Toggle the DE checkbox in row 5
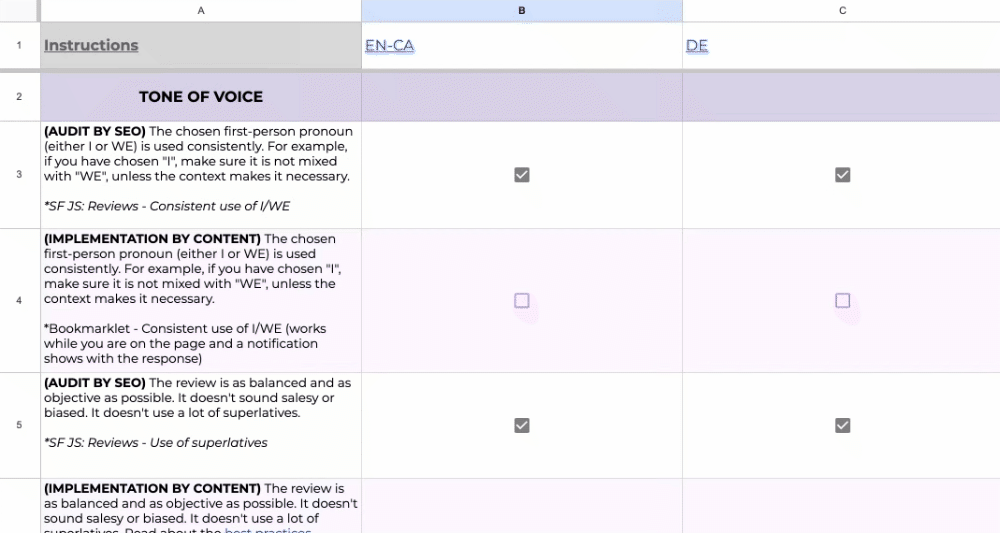Screen dimensions: 1000x533 pos(842,425)
